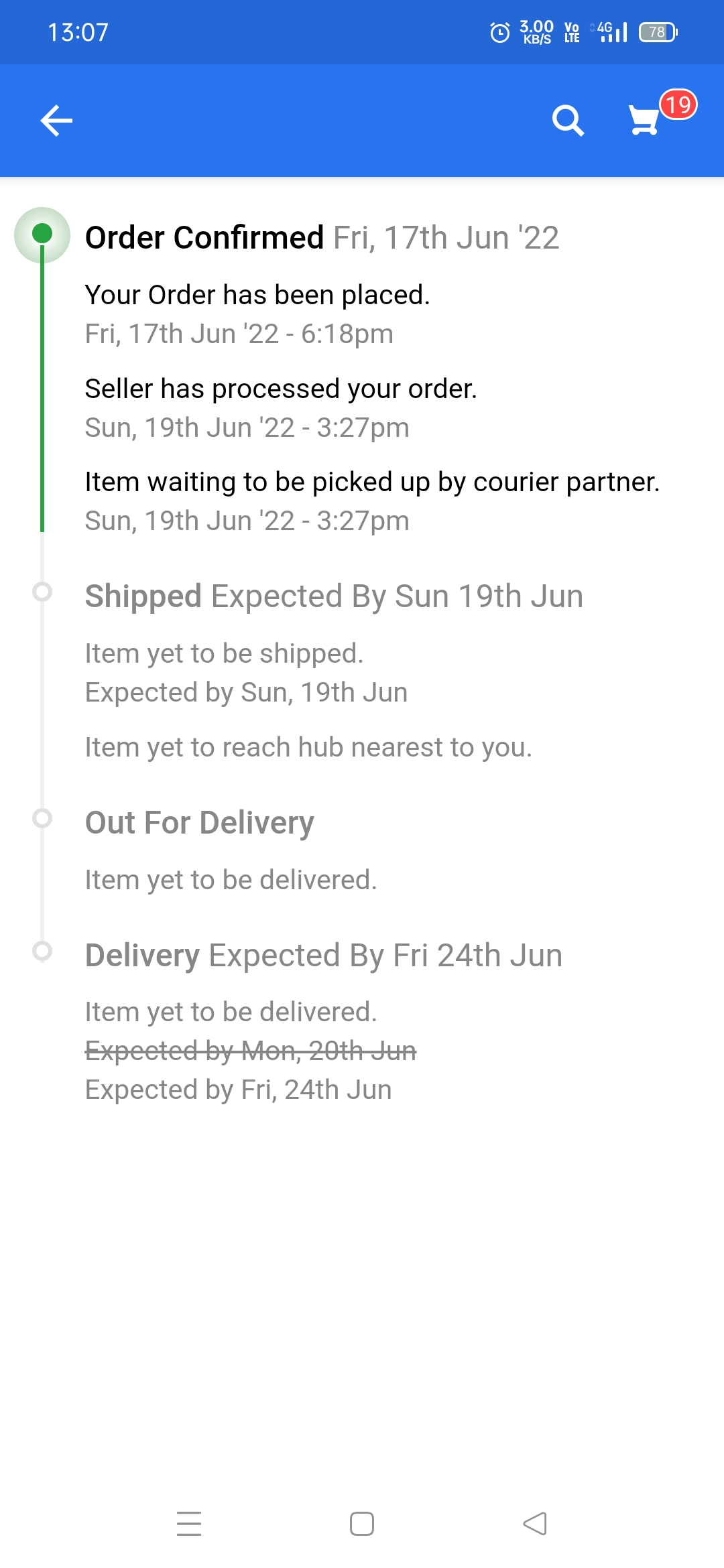The image size is (724, 1568).
Task: Tap the back arrow icon
Action: tap(56, 121)
